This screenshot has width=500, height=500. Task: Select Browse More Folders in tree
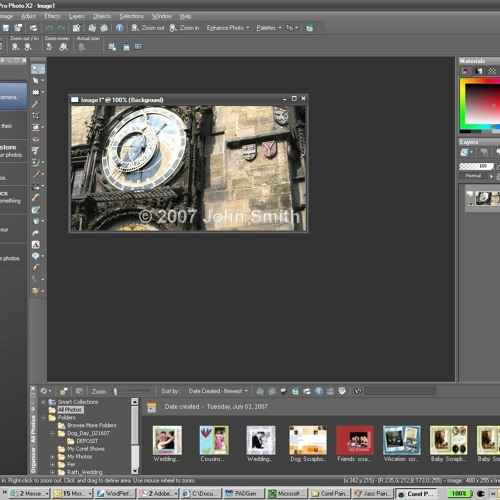coord(92,425)
